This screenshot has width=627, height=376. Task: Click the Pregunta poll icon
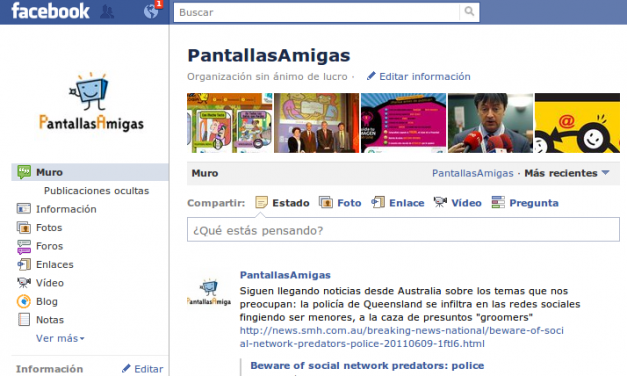pos(498,202)
